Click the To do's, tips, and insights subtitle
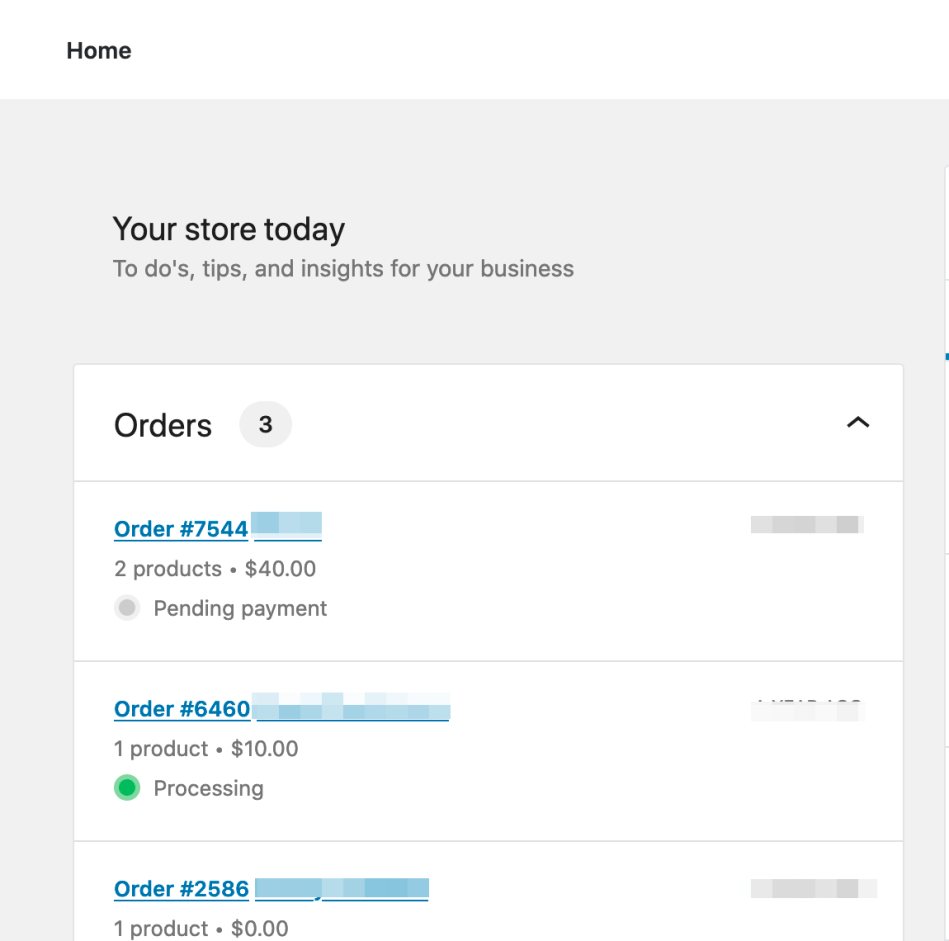 343,268
